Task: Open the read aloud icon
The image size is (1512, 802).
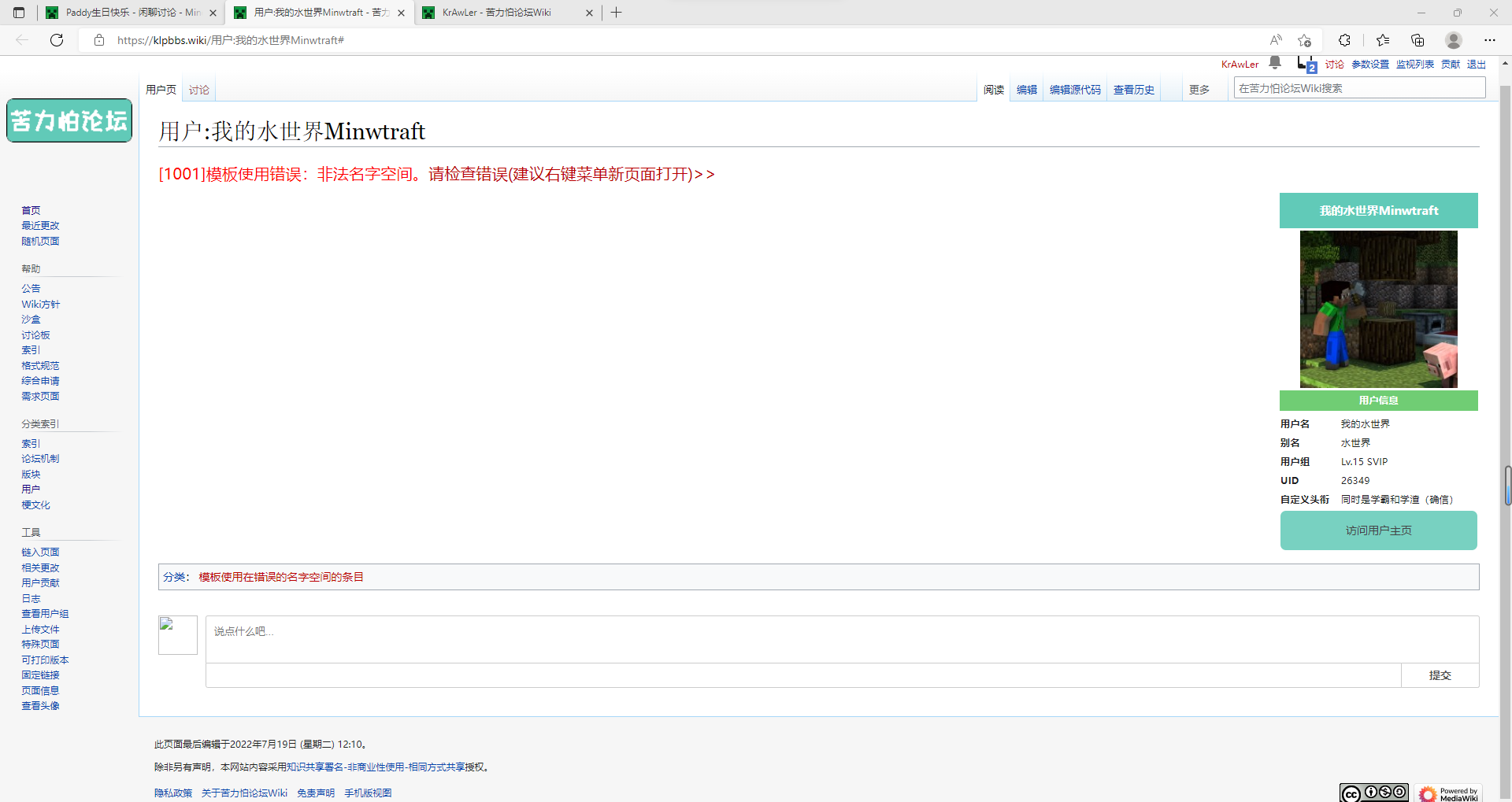Action: coord(1276,40)
